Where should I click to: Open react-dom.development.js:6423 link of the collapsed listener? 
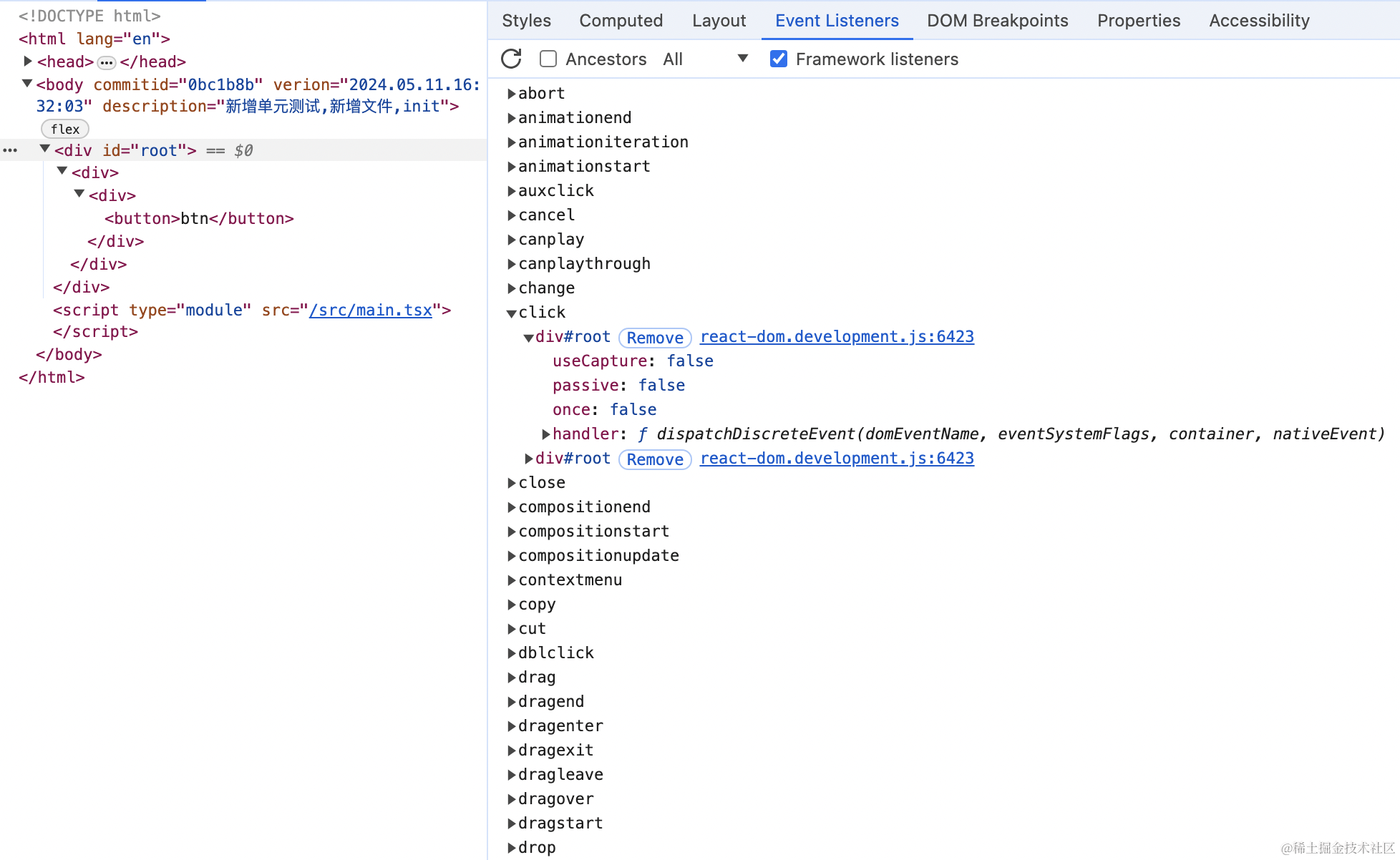pos(837,459)
